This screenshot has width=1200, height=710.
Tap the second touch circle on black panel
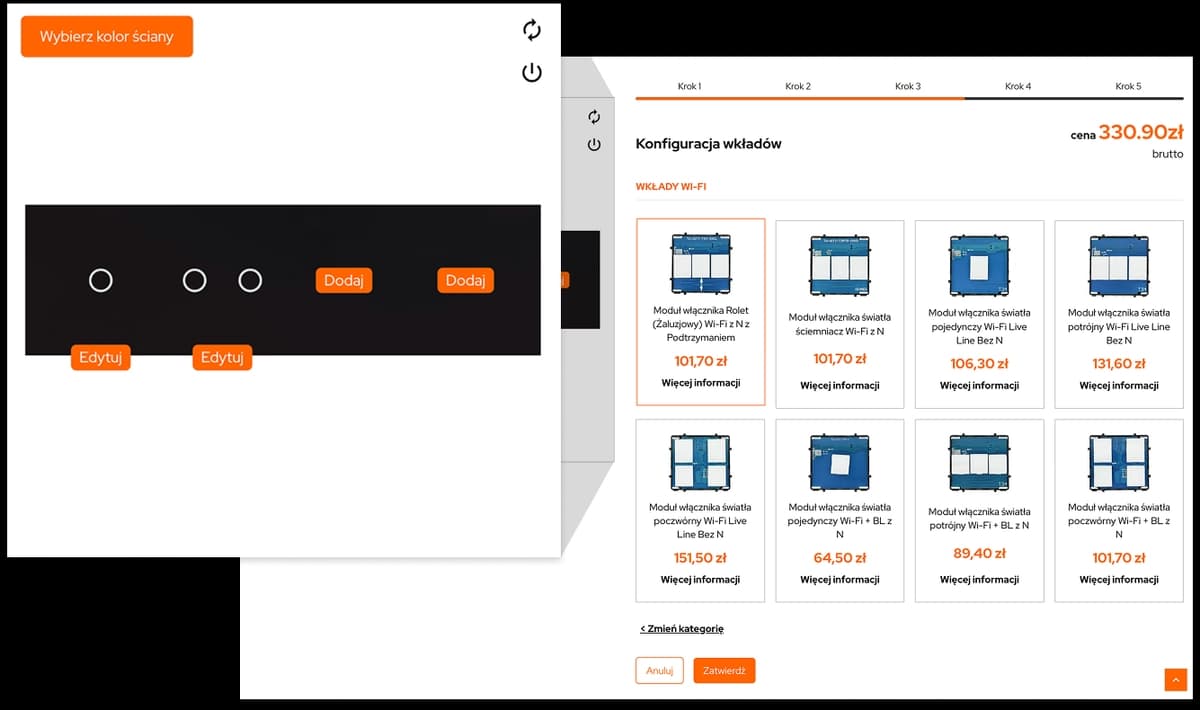tap(195, 281)
